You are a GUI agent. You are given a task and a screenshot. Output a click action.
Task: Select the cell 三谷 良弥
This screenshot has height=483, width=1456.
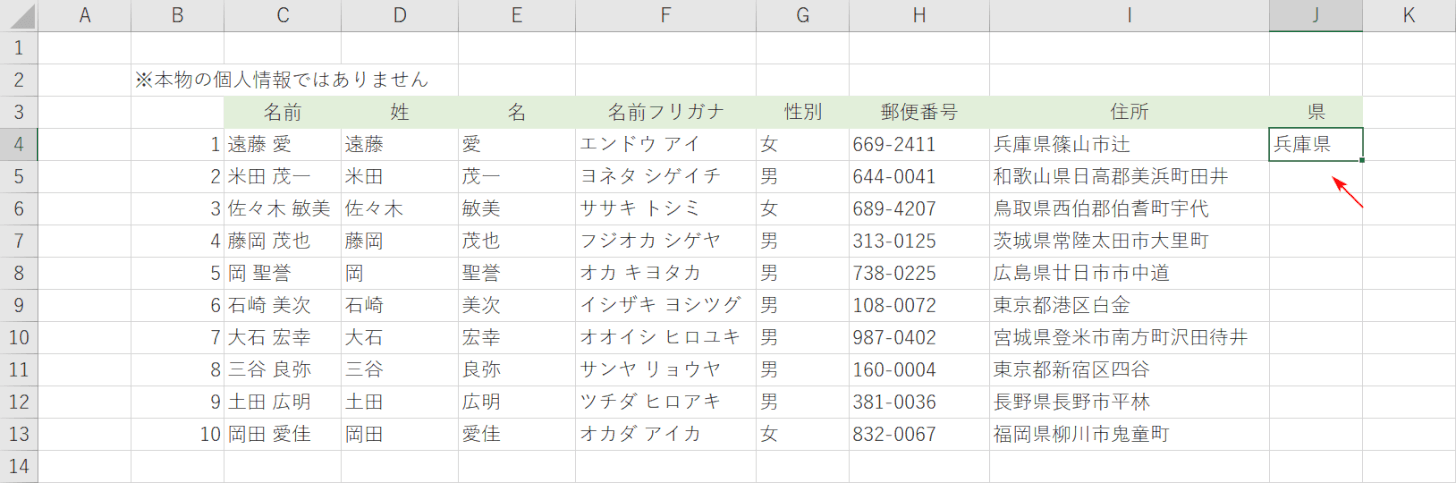click(x=283, y=369)
